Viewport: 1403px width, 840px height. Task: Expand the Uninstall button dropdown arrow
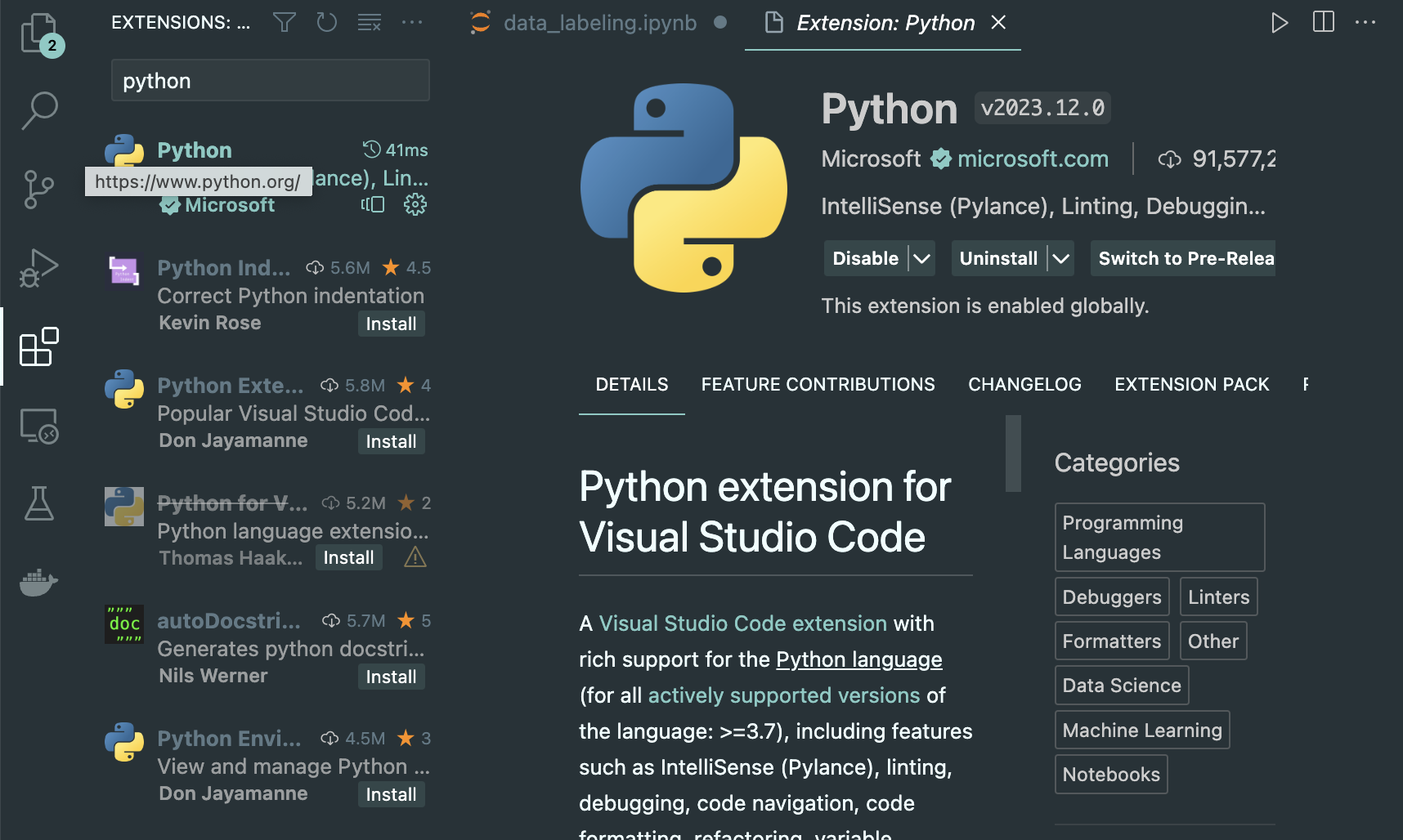pos(1060,259)
